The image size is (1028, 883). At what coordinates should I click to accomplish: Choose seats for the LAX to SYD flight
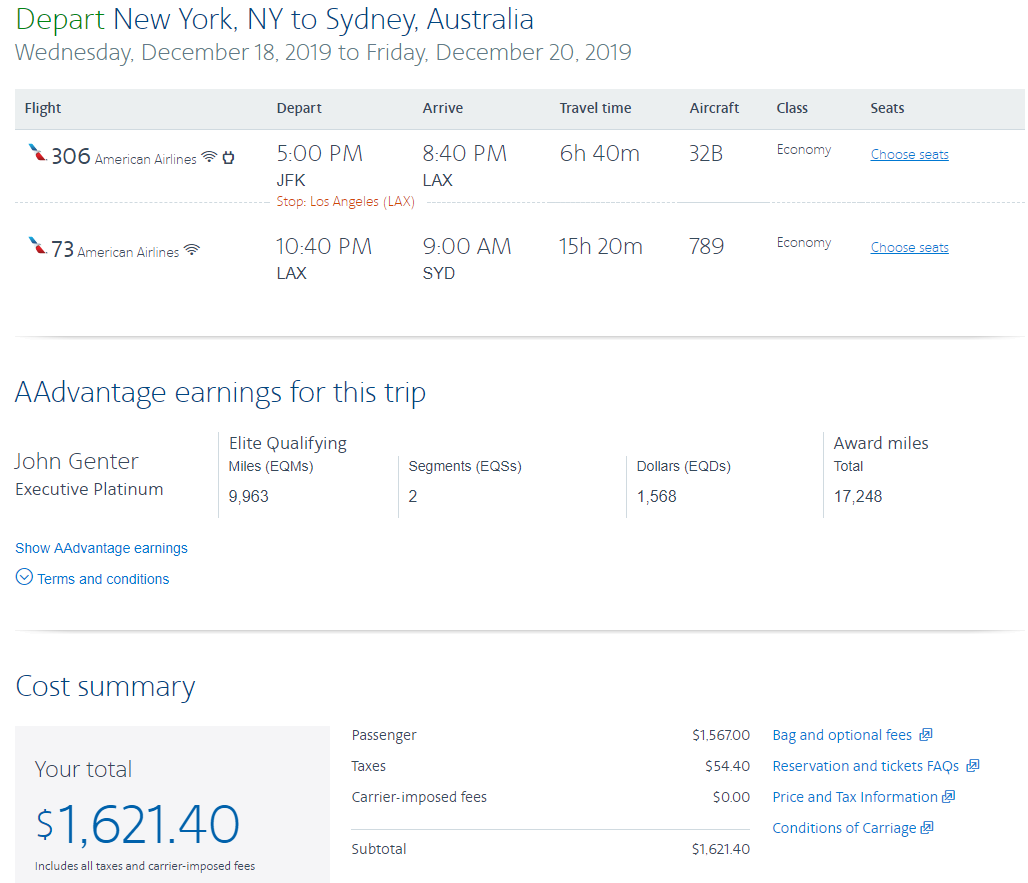(909, 247)
